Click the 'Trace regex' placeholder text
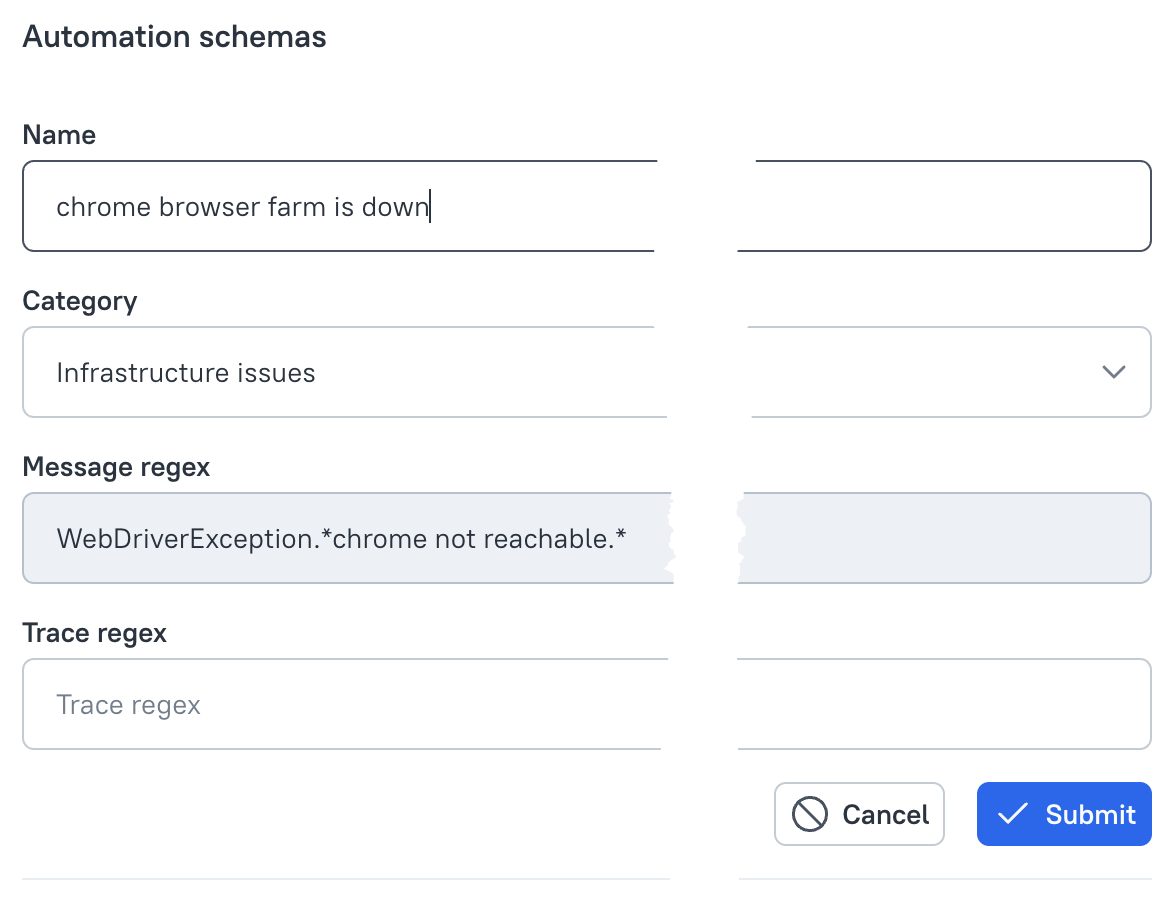Viewport: 1170px width, 898px height. coord(128,705)
